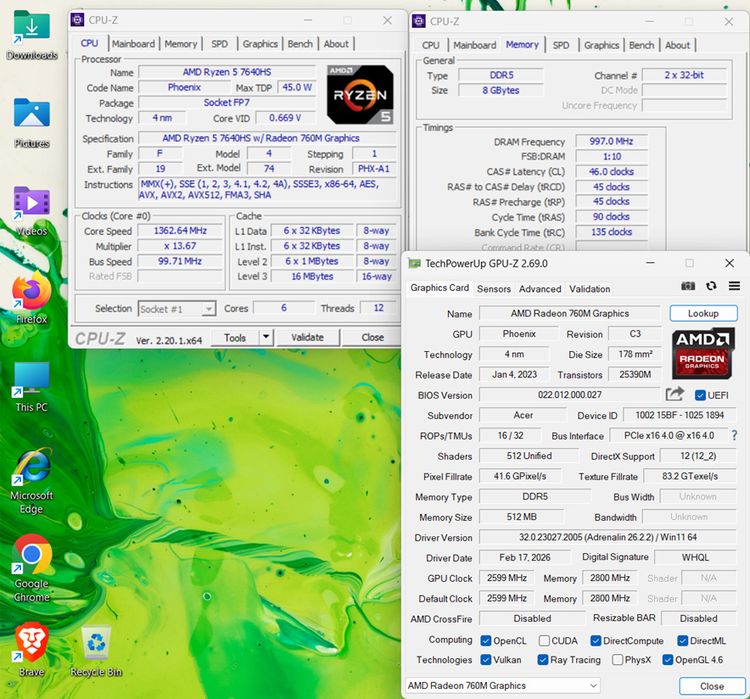The height and width of the screenshot is (699, 750).
Task: Open the Videos desktop shortcut
Action: point(32,211)
